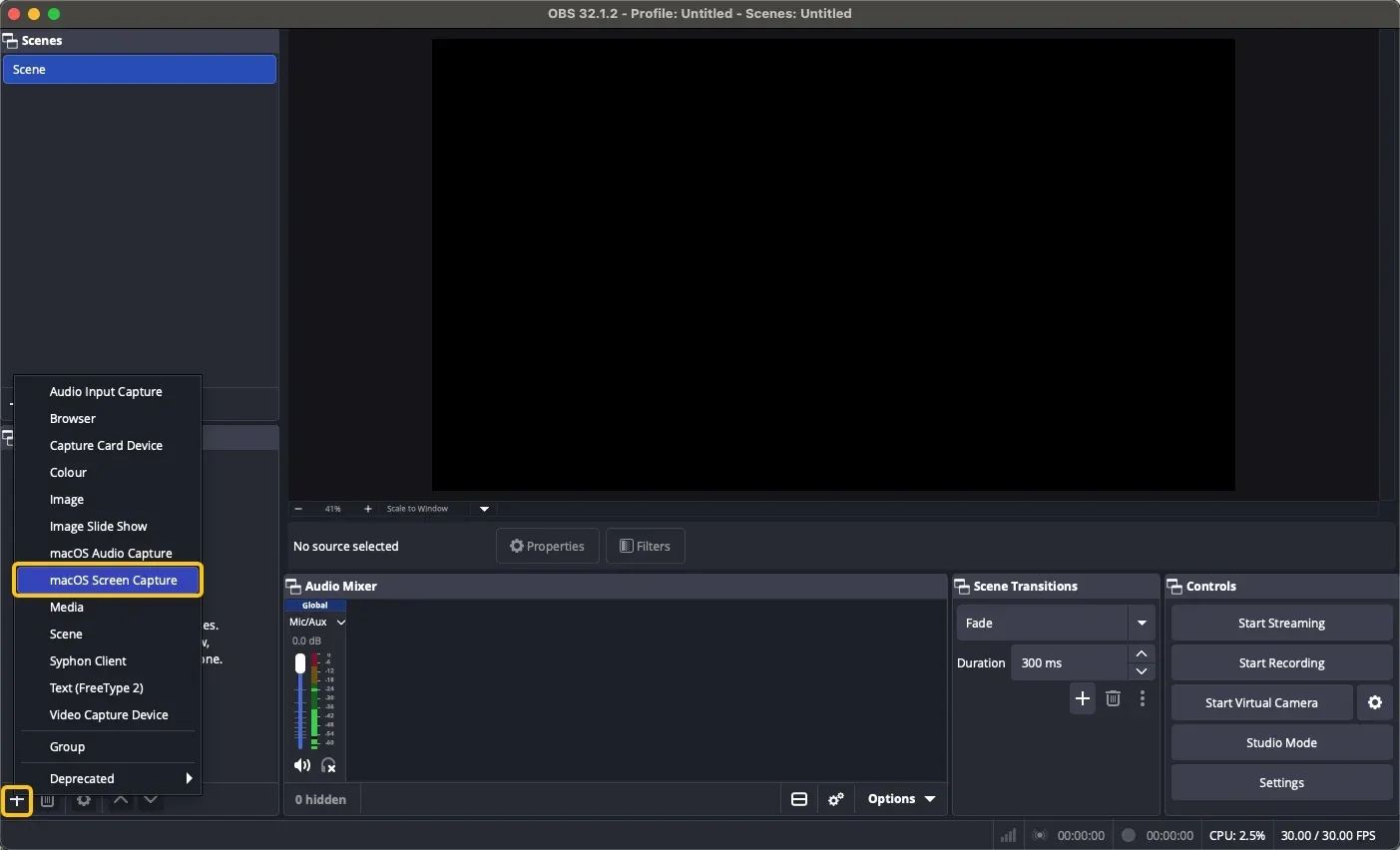Expand the Deprecated submenu
The width and height of the screenshot is (1400, 850).
pos(108,778)
